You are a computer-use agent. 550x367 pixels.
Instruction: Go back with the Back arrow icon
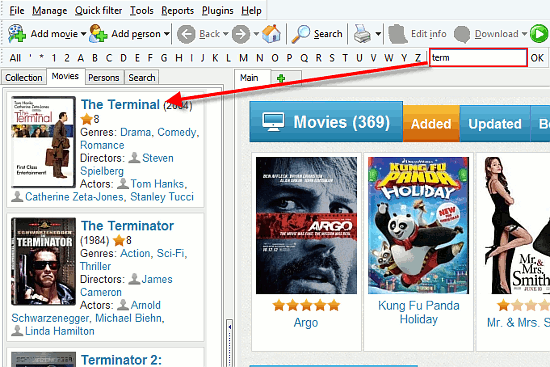click(186, 34)
